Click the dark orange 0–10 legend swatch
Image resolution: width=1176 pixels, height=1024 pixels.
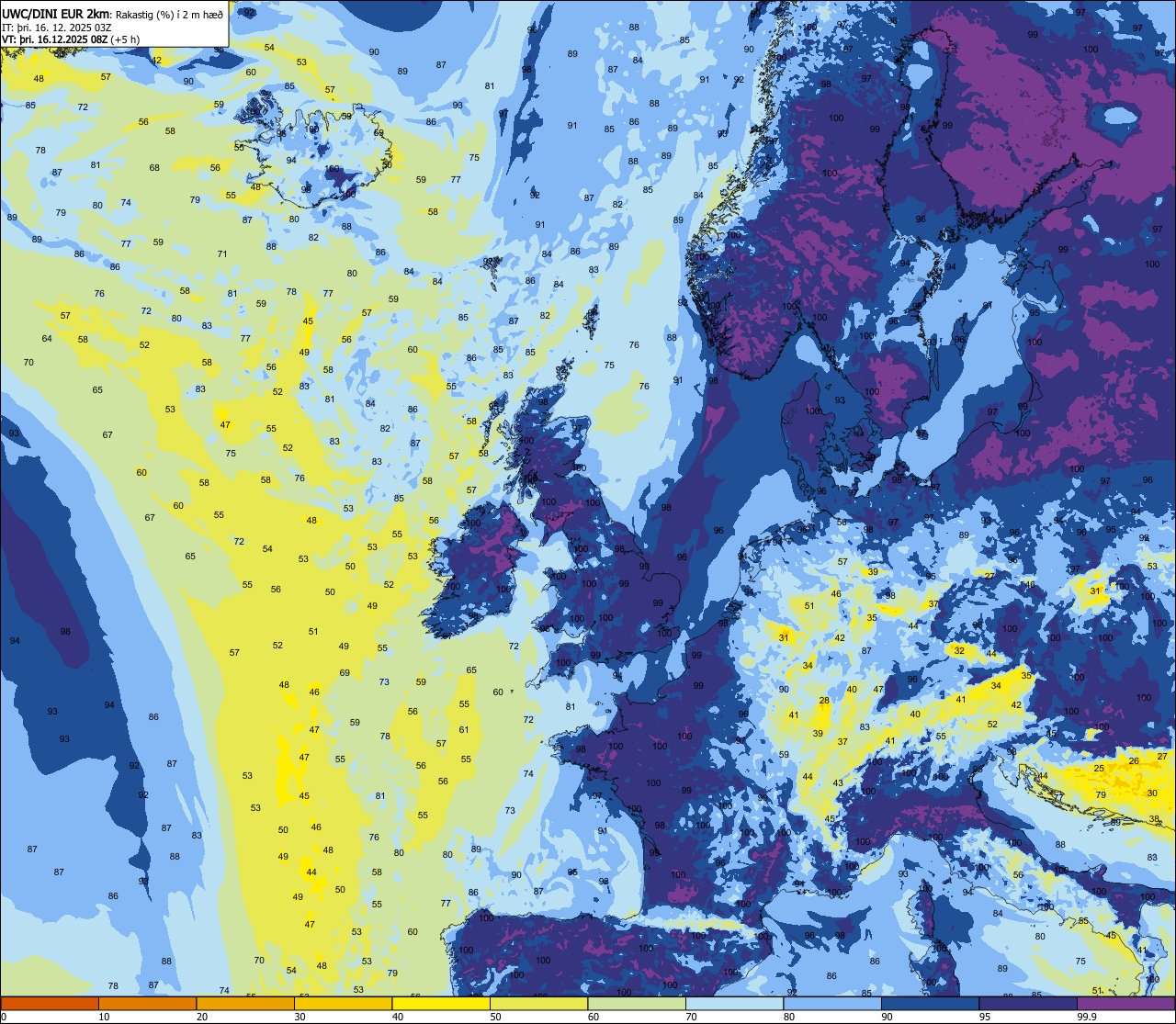tap(50, 1003)
